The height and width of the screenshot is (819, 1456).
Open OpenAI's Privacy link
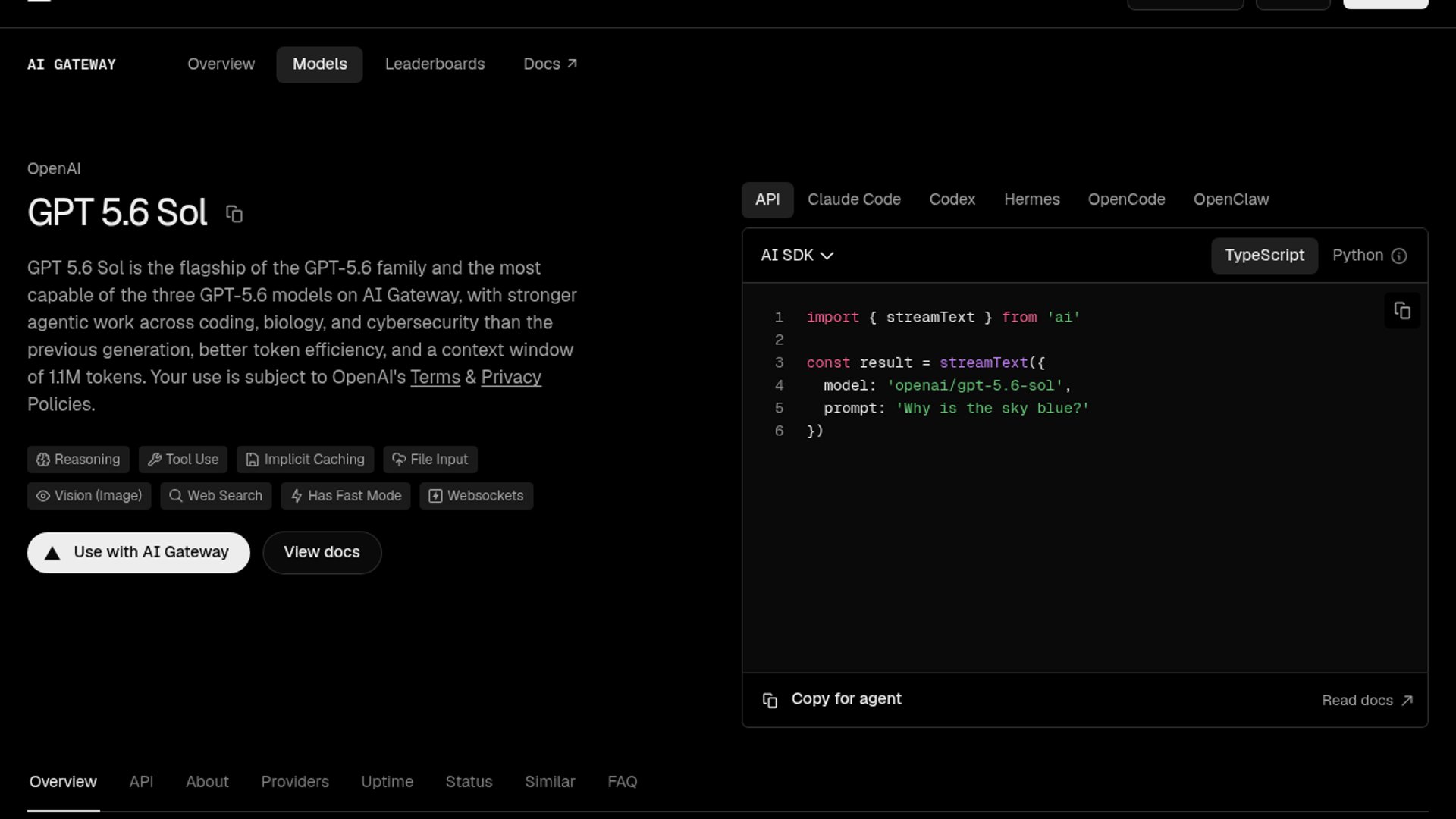coord(511,378)
